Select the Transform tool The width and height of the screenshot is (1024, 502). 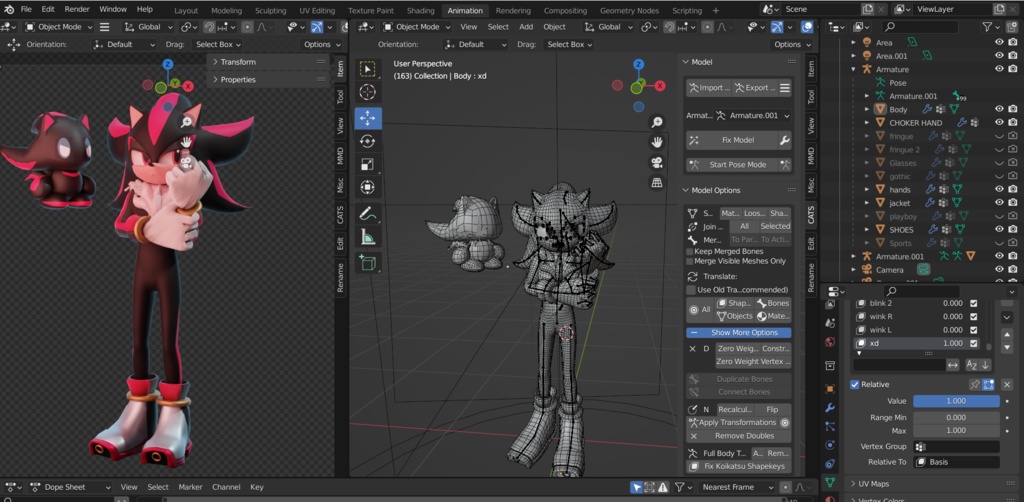368,187
